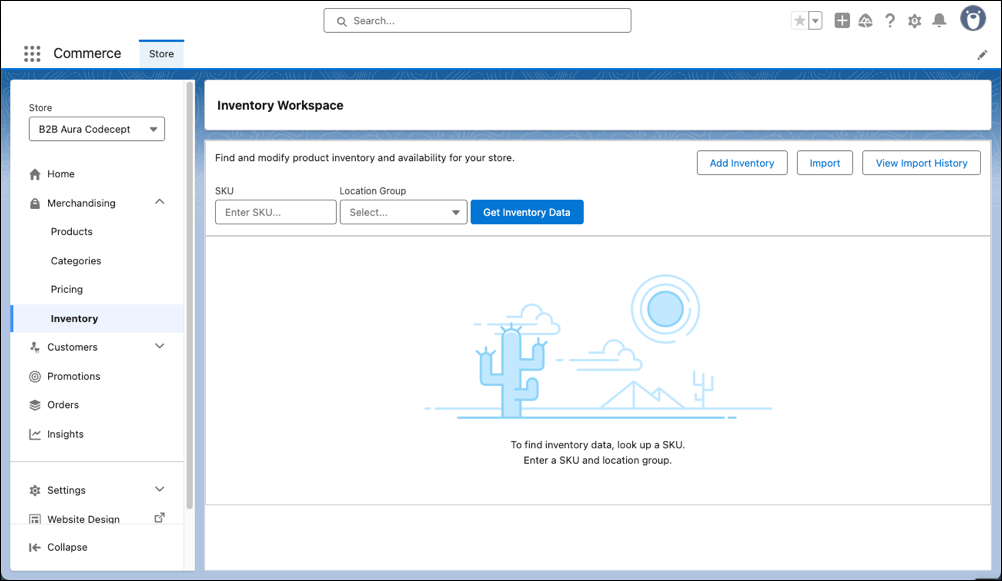Open the Setup gear icon
1002x581 pixels.
(x=914, y=20)
